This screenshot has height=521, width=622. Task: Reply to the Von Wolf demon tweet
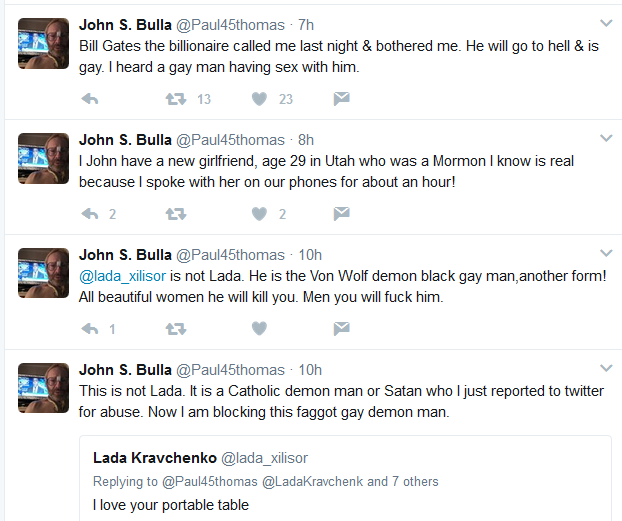coord(90,329)
